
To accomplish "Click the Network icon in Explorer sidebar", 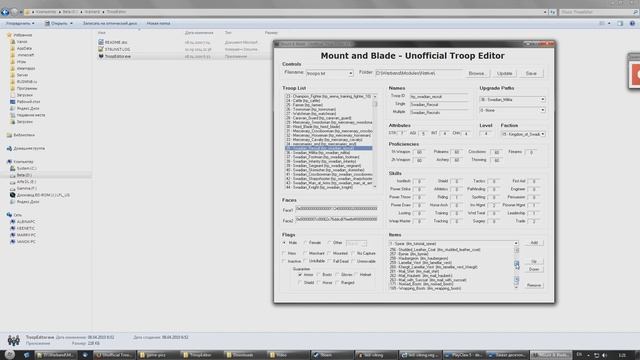I will [9, 215].
